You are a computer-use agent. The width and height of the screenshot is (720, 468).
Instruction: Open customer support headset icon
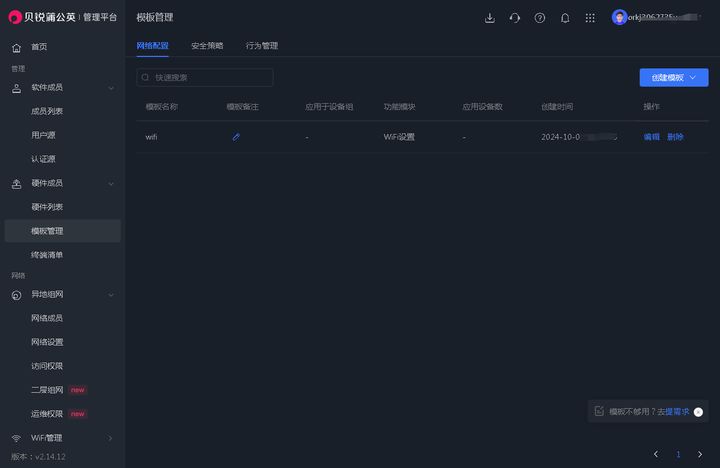click(514, 18)
